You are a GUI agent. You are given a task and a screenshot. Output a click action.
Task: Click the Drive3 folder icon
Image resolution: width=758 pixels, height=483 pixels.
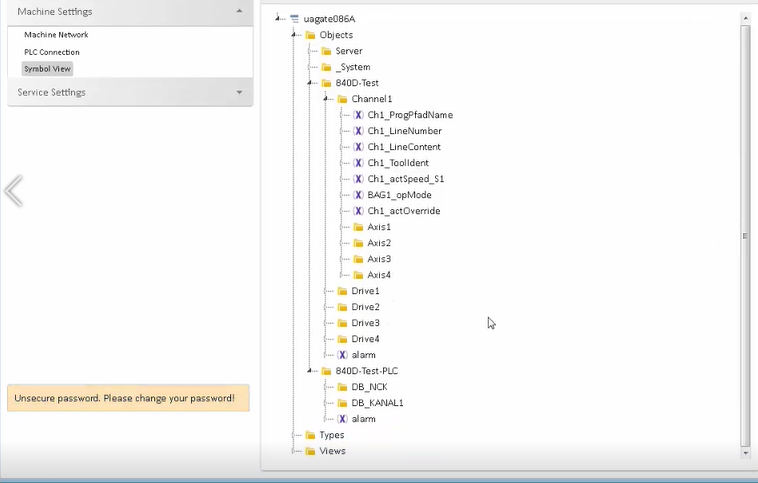pyautogui.click(x=342, y=323)
